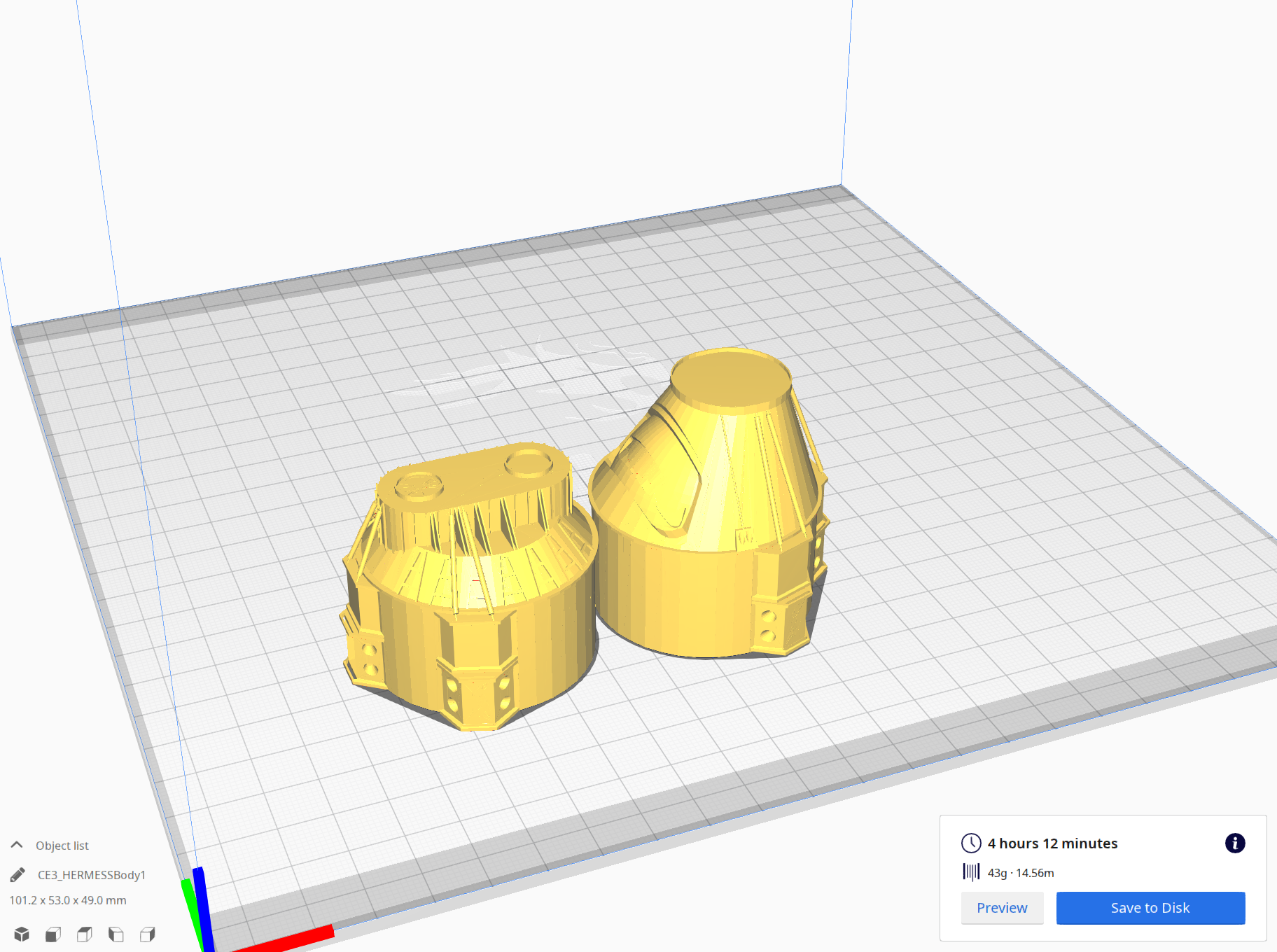1277x952 pixels.
Task: Click the filament barcode icon
Action: (971, 872)
